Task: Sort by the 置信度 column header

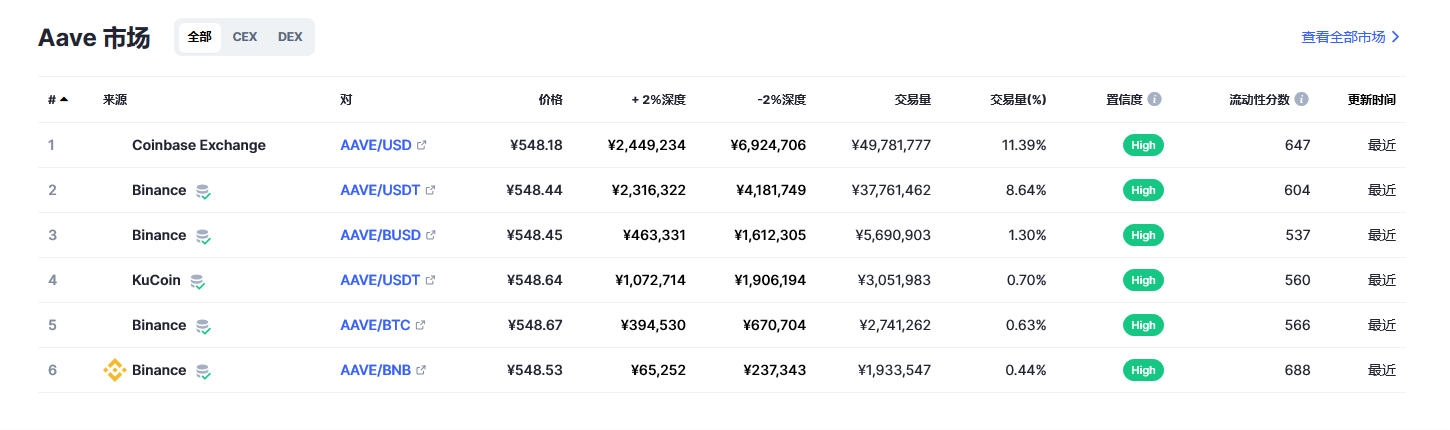Action: [x=1124, y=100]
